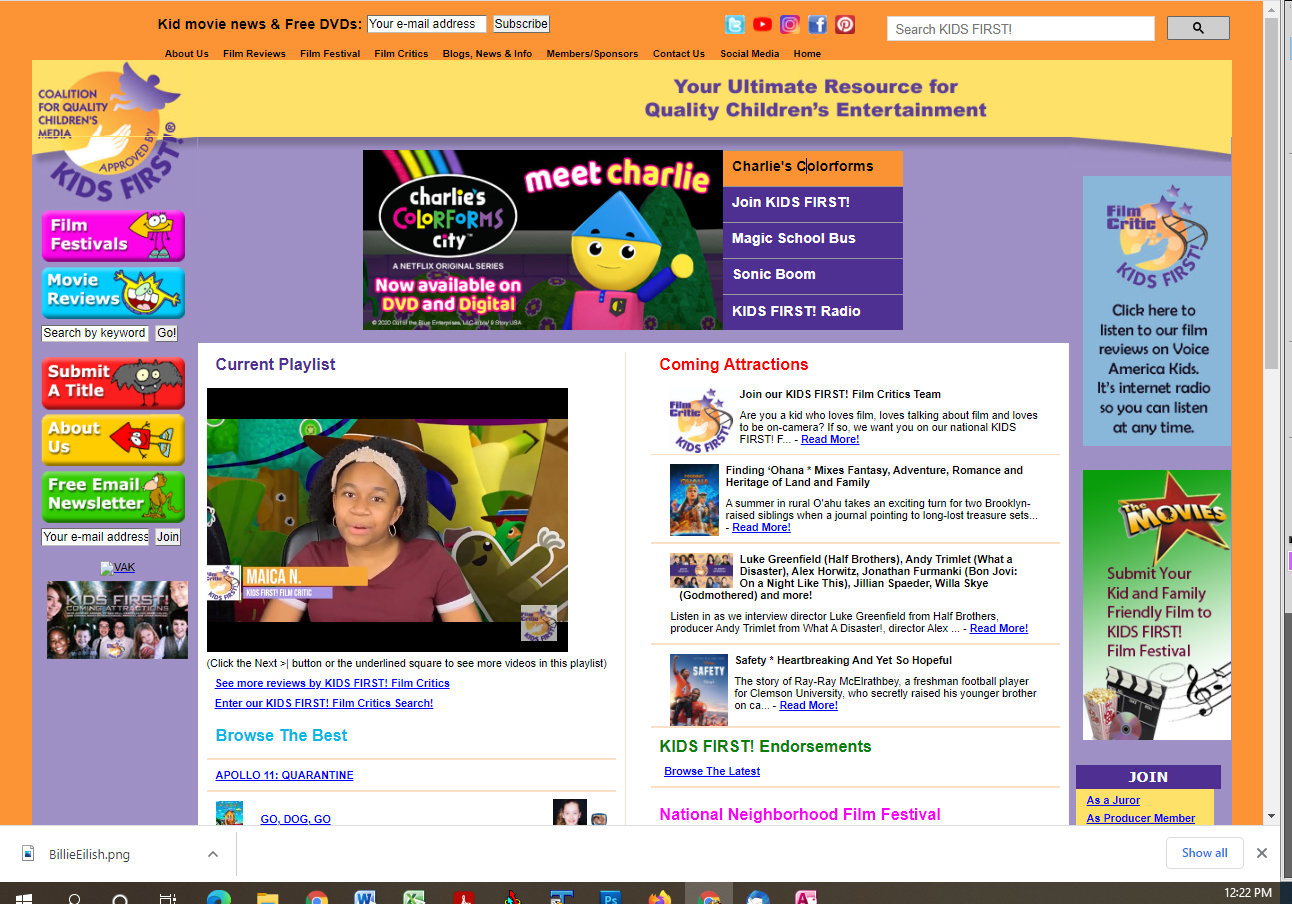Click the Submit A Title bat button

(x=113, y=382)
